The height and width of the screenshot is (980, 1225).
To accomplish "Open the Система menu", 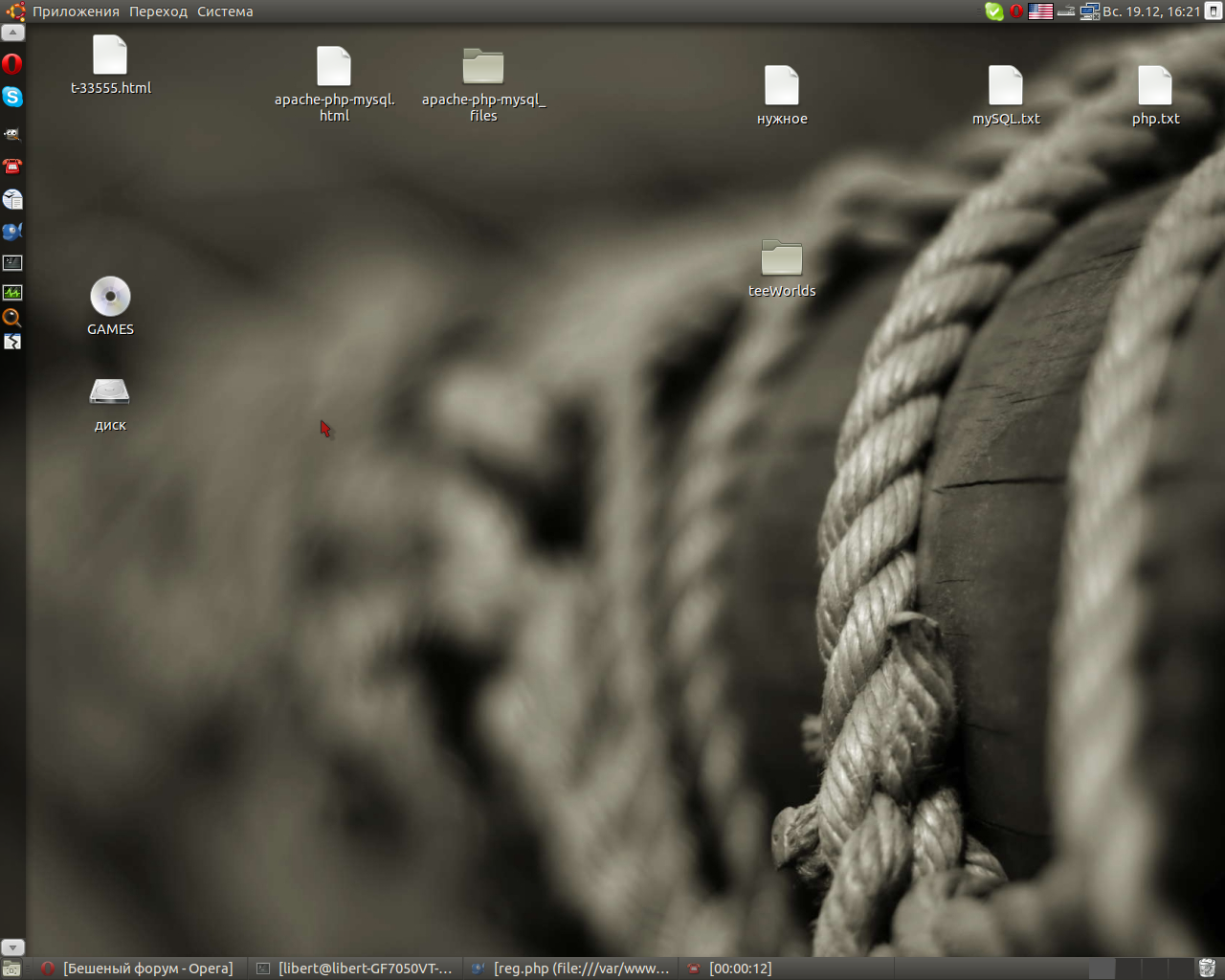I will coord(225,11).
